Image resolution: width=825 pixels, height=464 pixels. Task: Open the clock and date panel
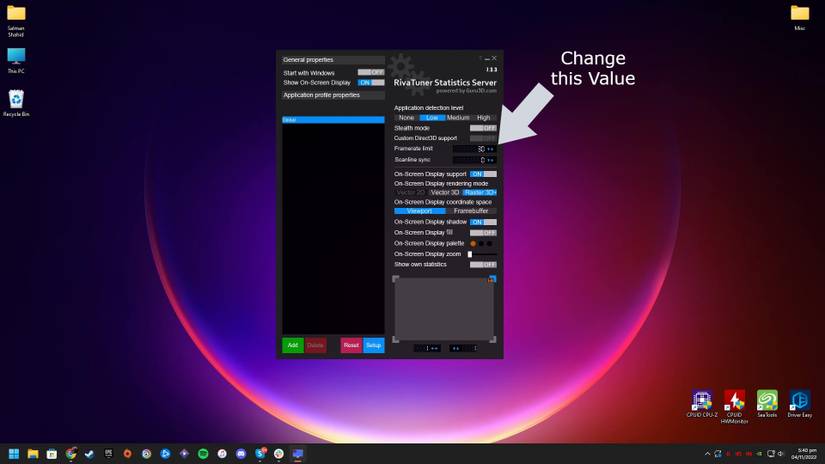[x=806, y=453]
